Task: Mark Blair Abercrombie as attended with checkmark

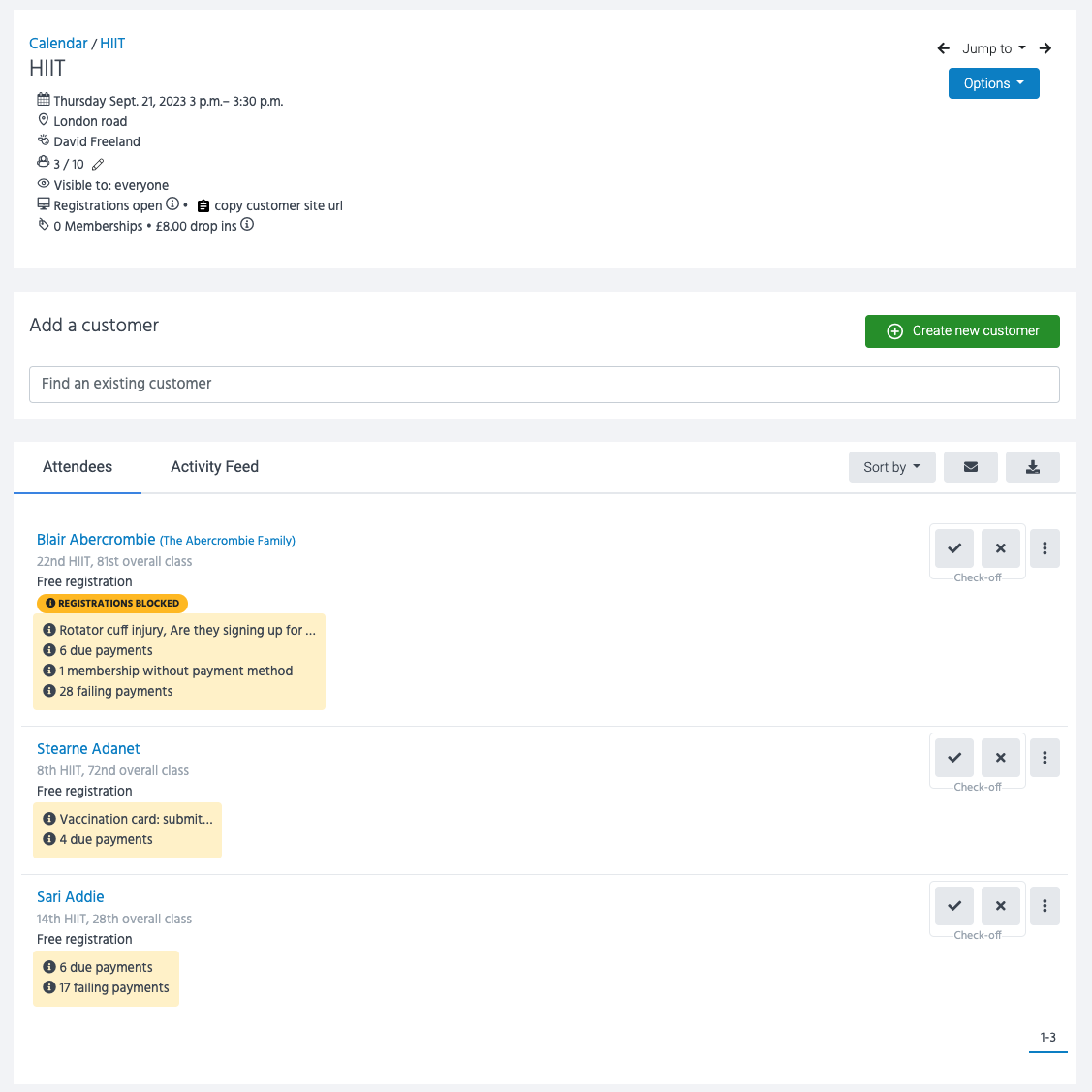Action: (954, 548)
